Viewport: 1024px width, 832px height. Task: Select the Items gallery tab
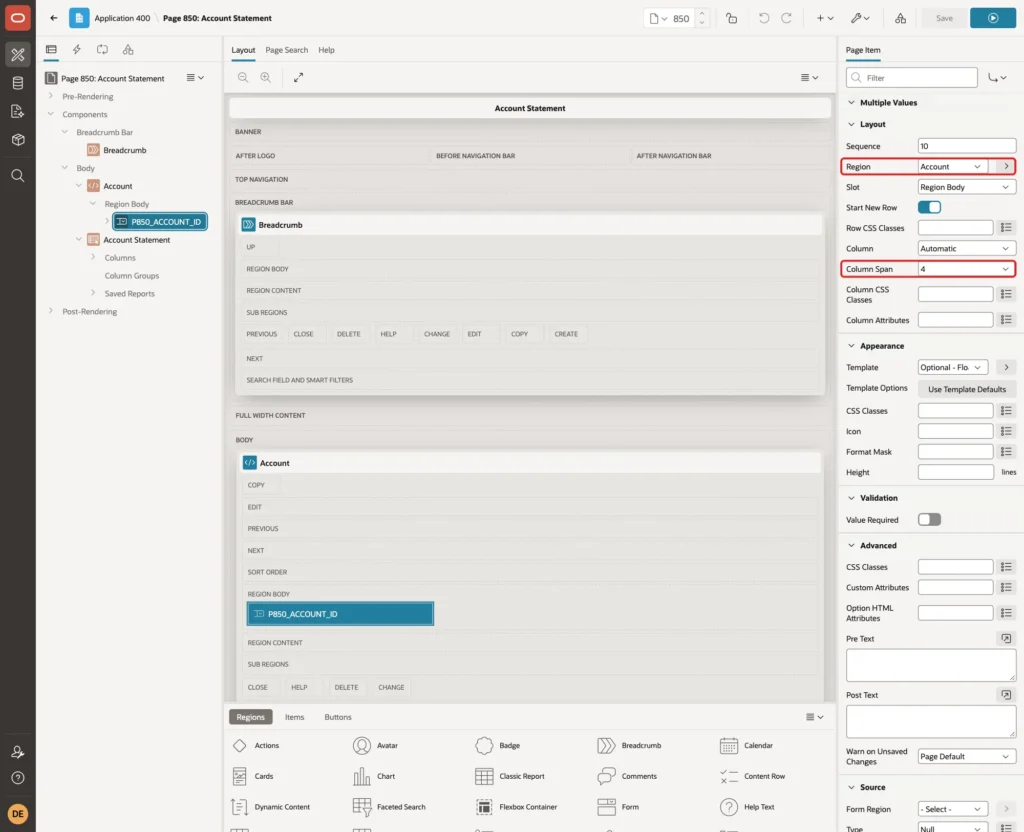click(x=295, y=716)
